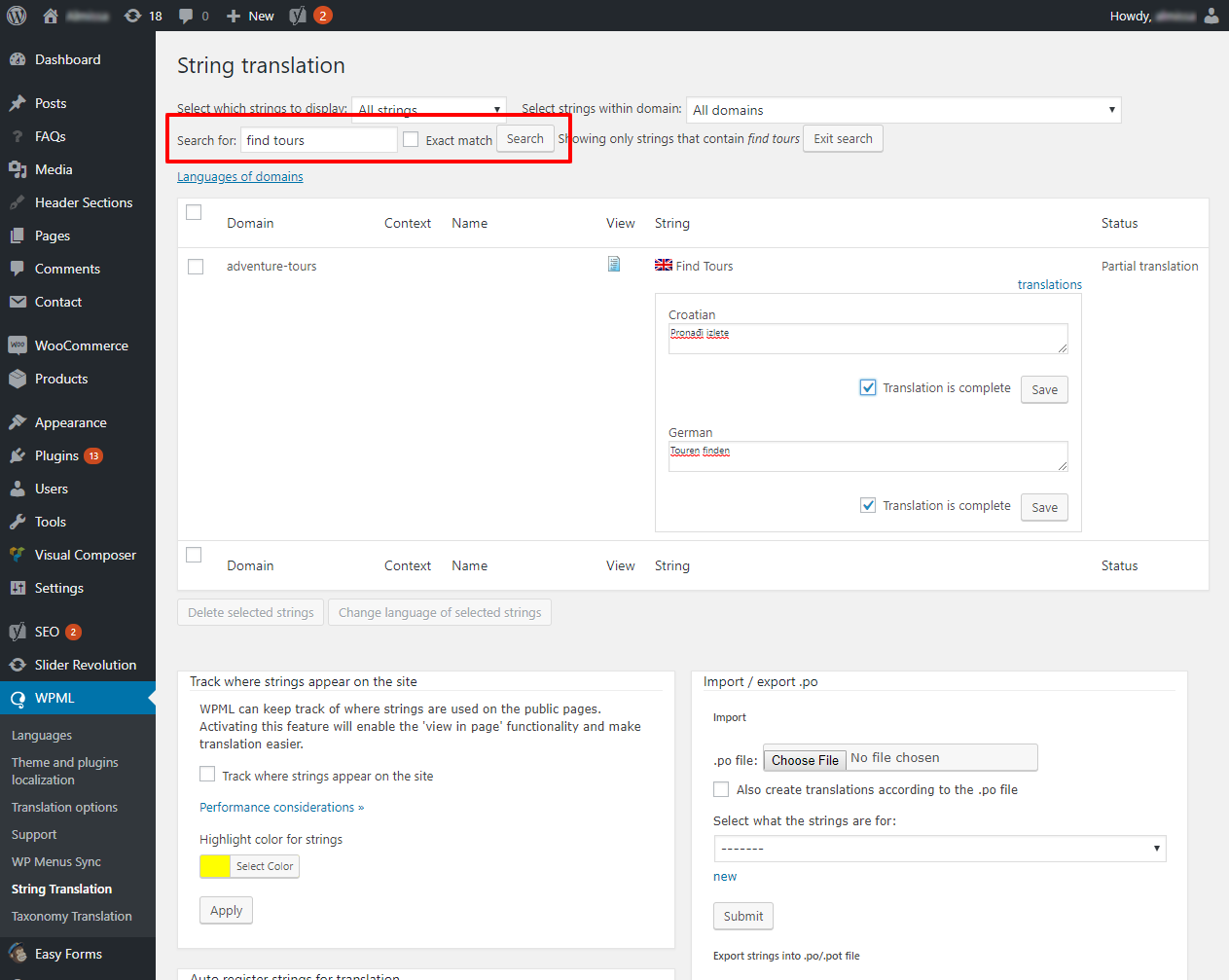Image resolution: width=1229 pixels, height=980 pixels.
Task: Click the user avatar icon at top right
Action: 1211,16
